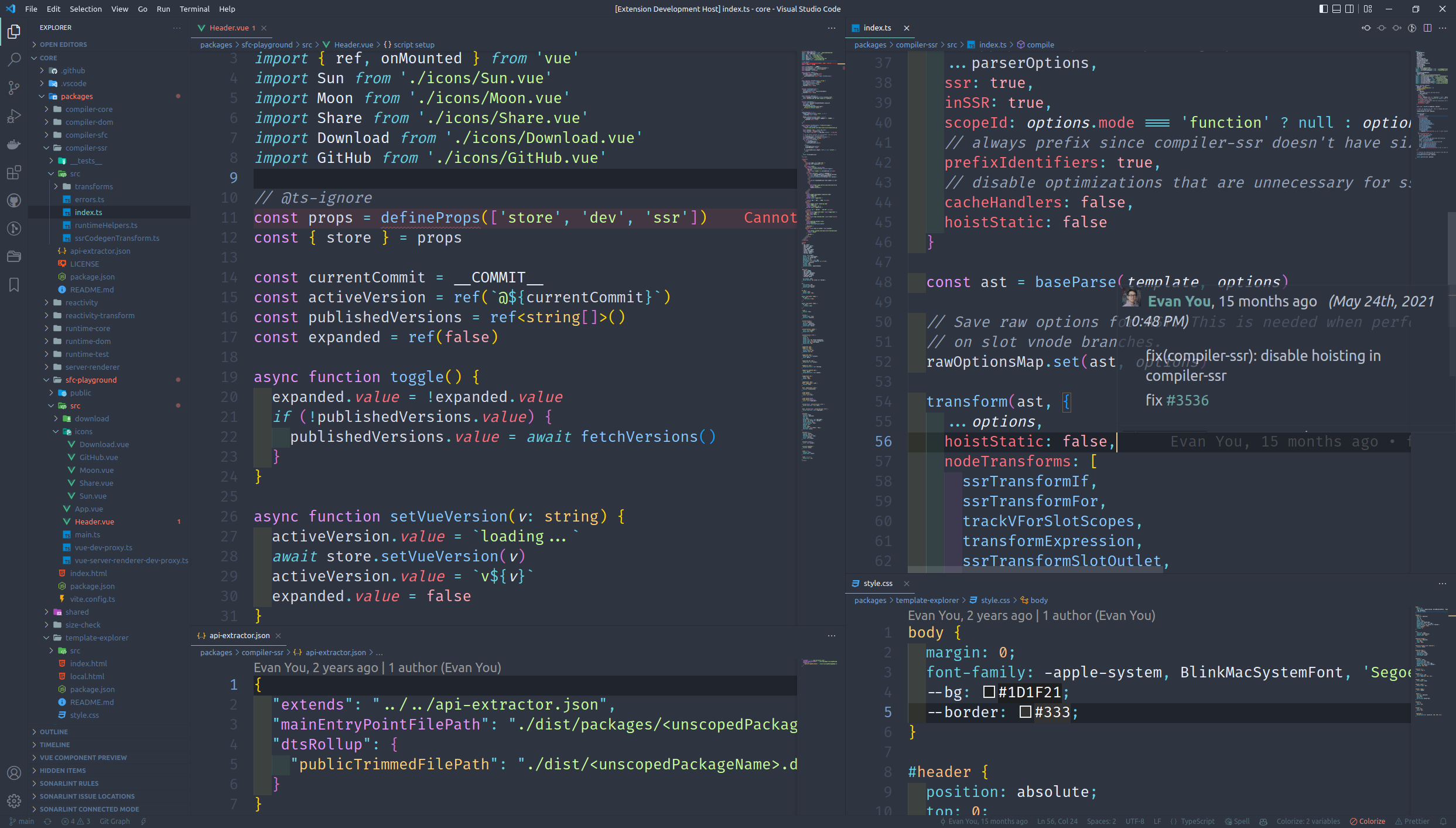Open the Docker view in activity bar
This screenshot has width=1456, height=828.
pyautogui.click(x=14, y=144)
